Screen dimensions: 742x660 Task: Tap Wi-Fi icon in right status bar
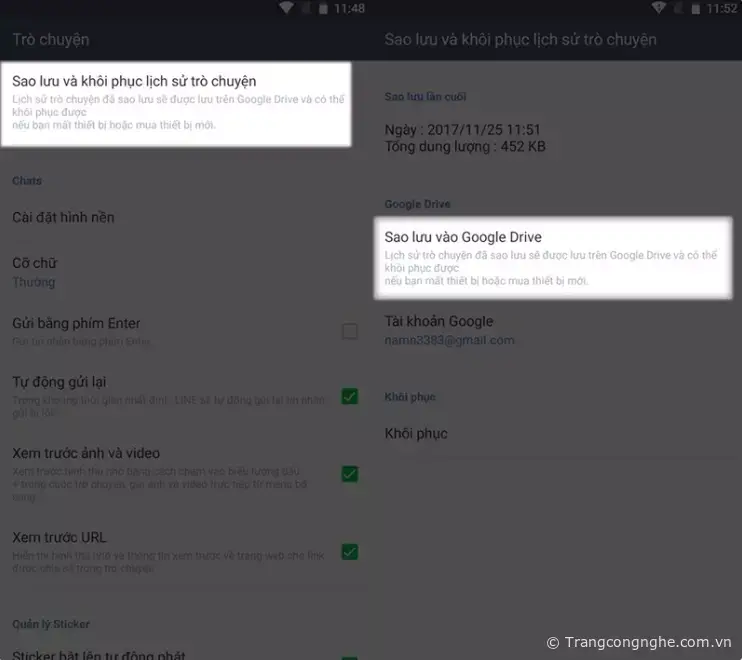[659, 8]
